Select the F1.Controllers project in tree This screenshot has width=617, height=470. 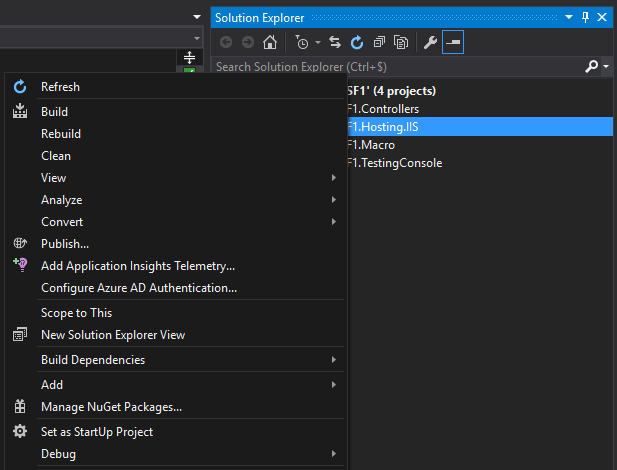383,109
